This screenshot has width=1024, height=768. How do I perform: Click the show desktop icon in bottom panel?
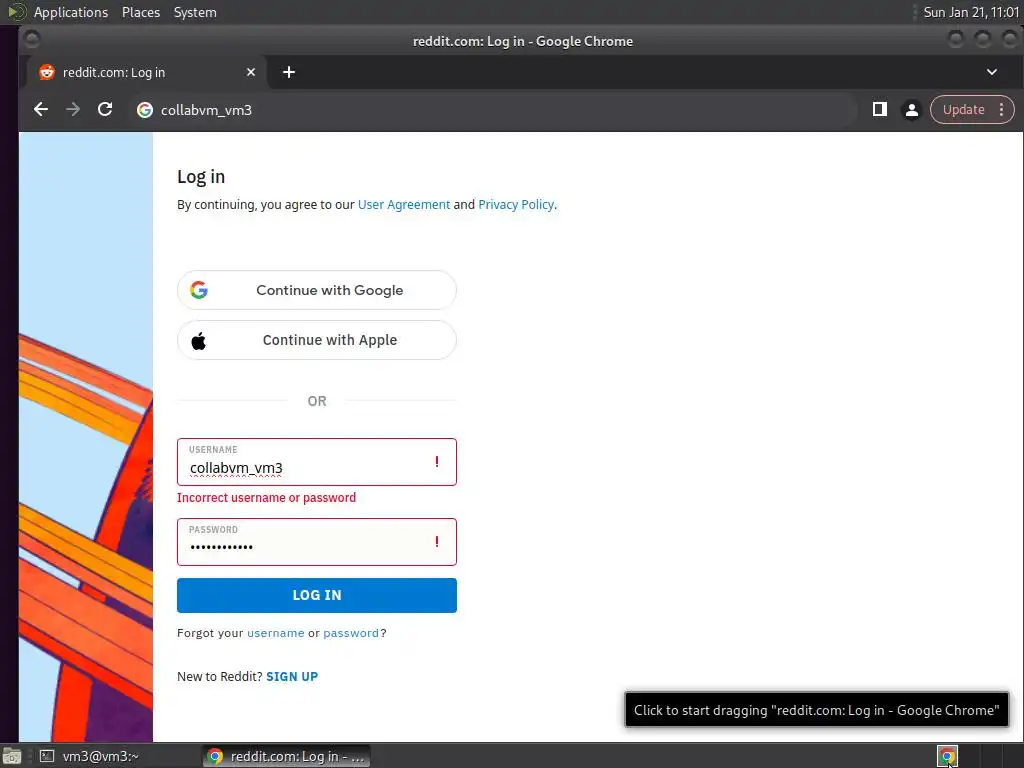12,756
